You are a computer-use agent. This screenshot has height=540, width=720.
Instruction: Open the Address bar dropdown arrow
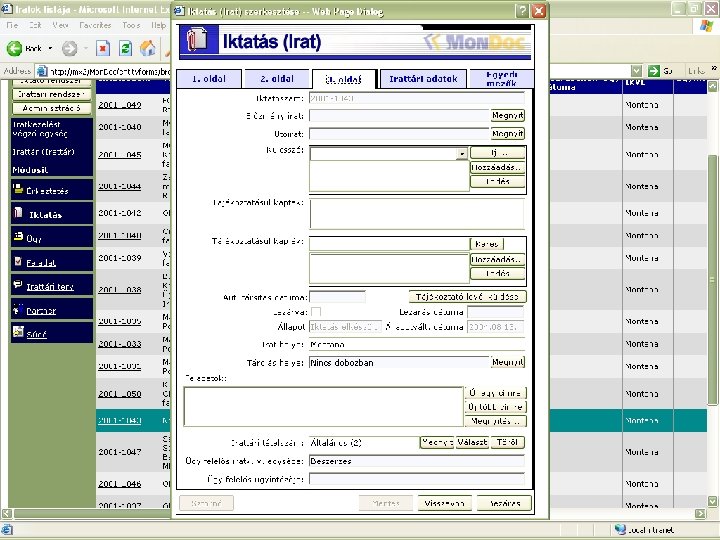coord(636,71)
